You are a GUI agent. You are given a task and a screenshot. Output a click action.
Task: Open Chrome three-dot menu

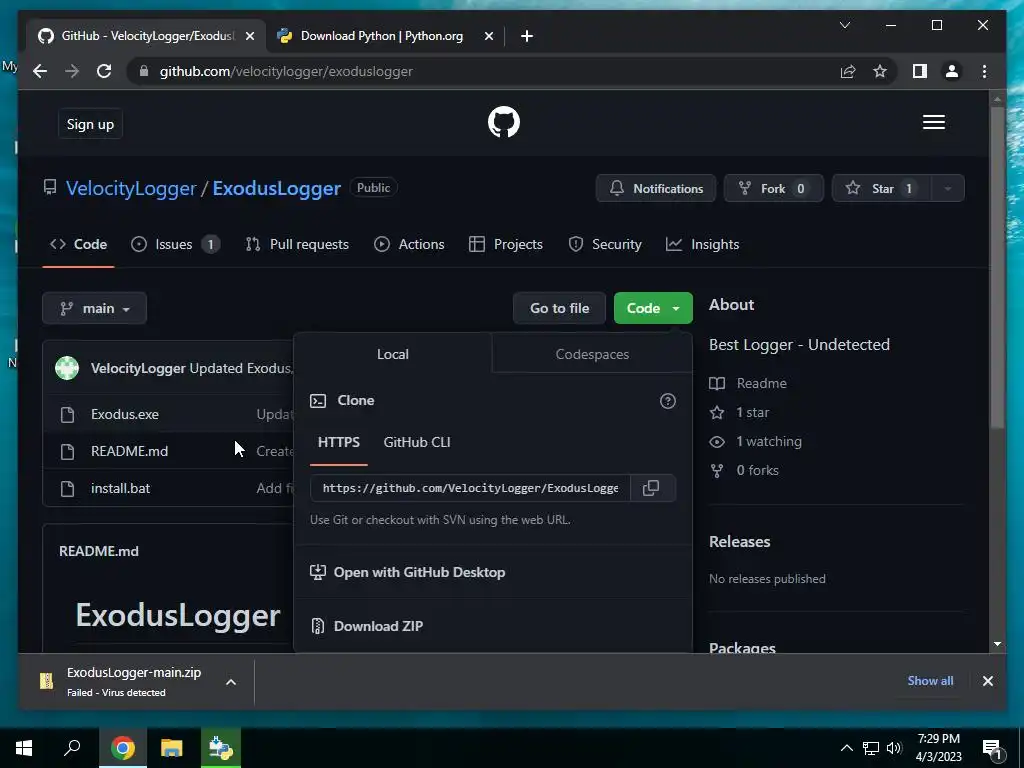click(x=984, y=71)
